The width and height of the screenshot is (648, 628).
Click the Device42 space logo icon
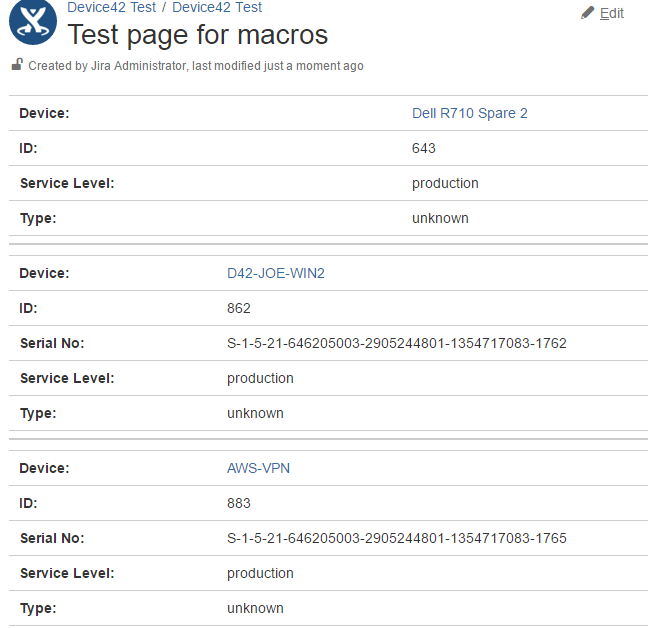33,23
